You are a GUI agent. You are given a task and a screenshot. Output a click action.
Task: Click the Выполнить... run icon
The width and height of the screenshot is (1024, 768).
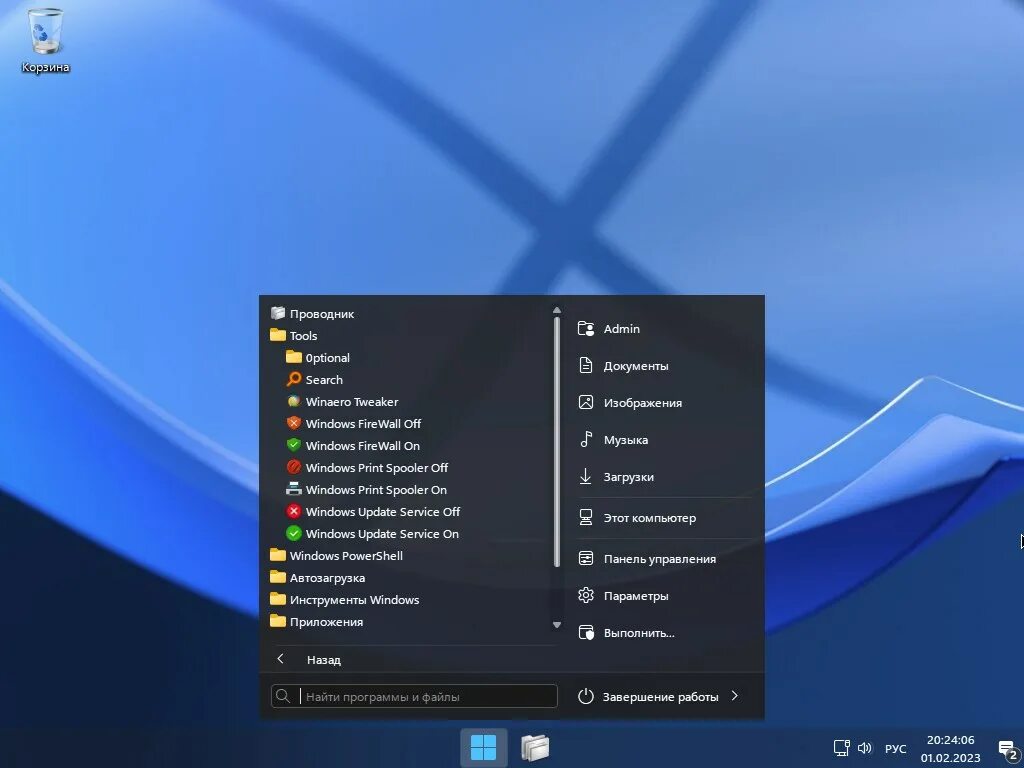(586, 632)
